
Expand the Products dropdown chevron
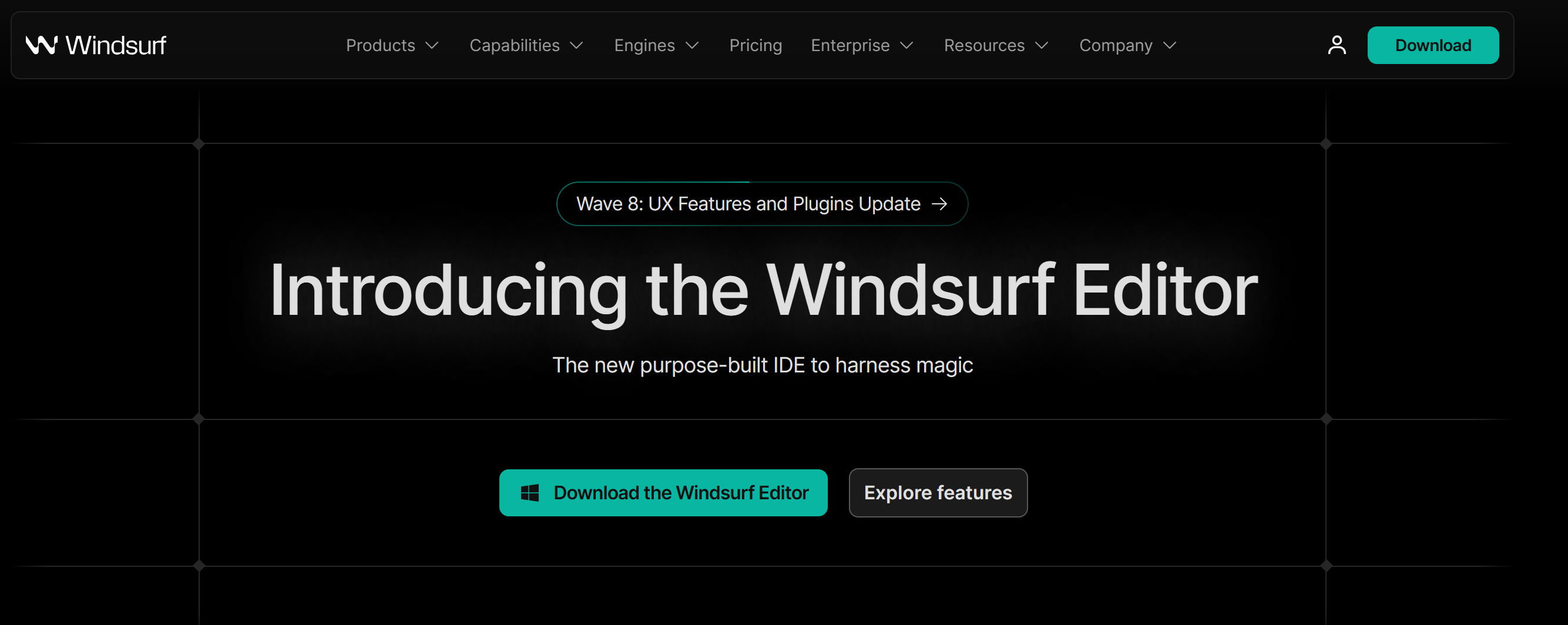tap(432, 46)
